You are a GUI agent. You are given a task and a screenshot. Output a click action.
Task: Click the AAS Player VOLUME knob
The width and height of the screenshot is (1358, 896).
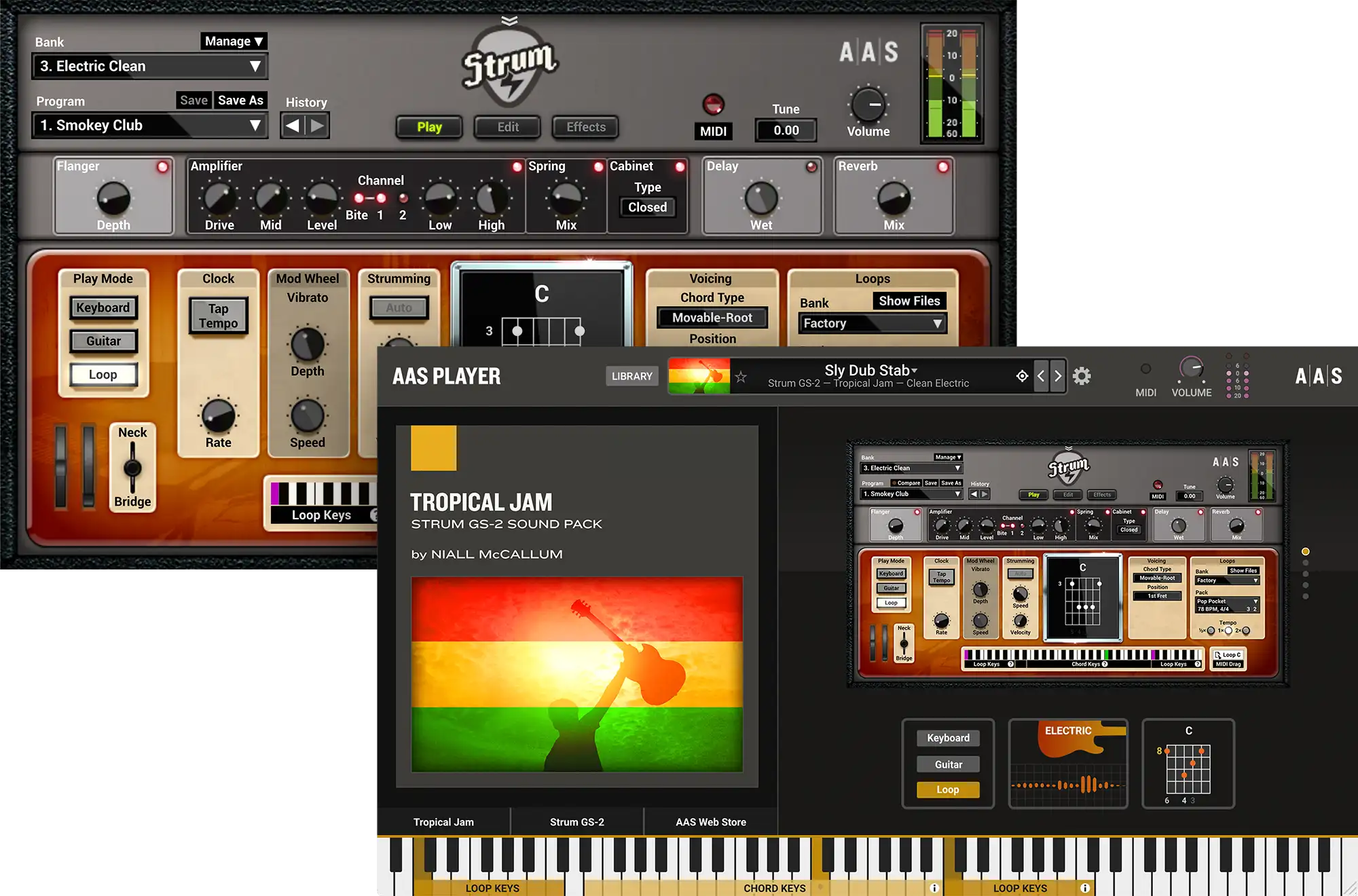point(1191,369)
